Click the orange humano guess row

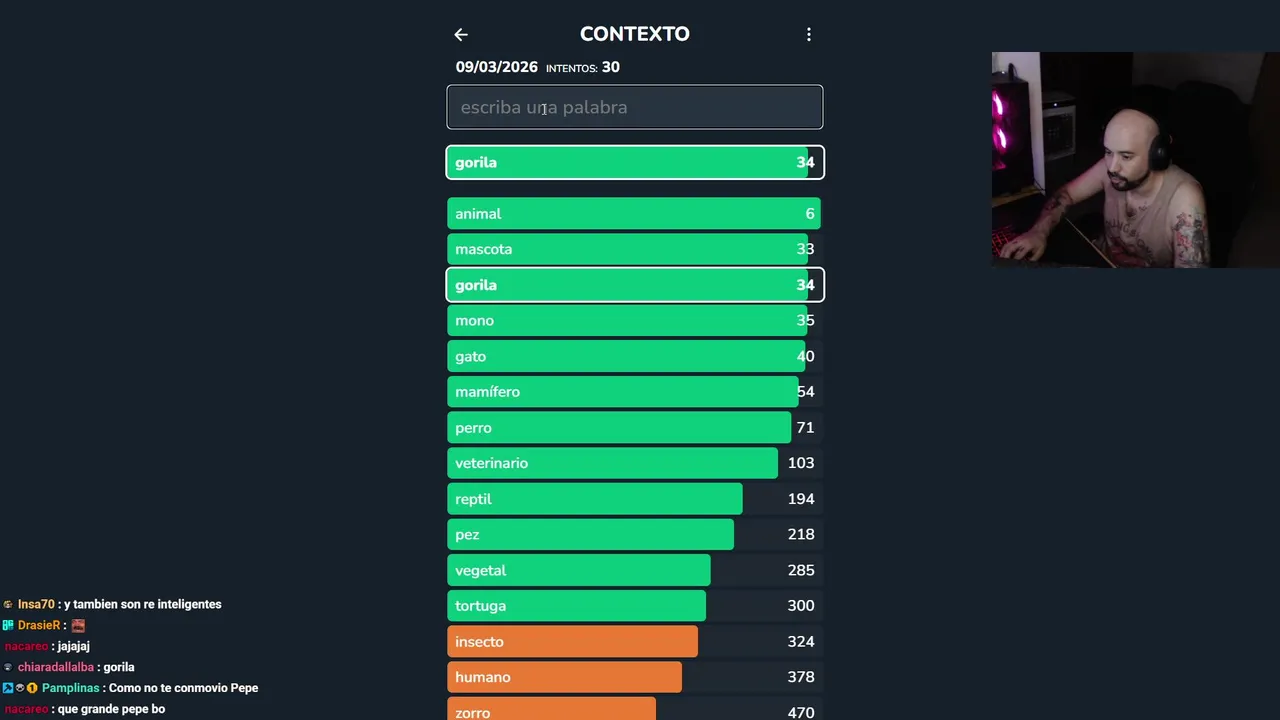point(634,677)
